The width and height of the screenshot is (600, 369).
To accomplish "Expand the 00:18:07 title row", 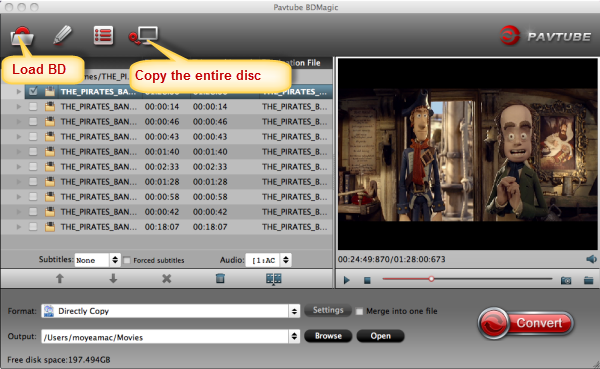I will (18, 227).
